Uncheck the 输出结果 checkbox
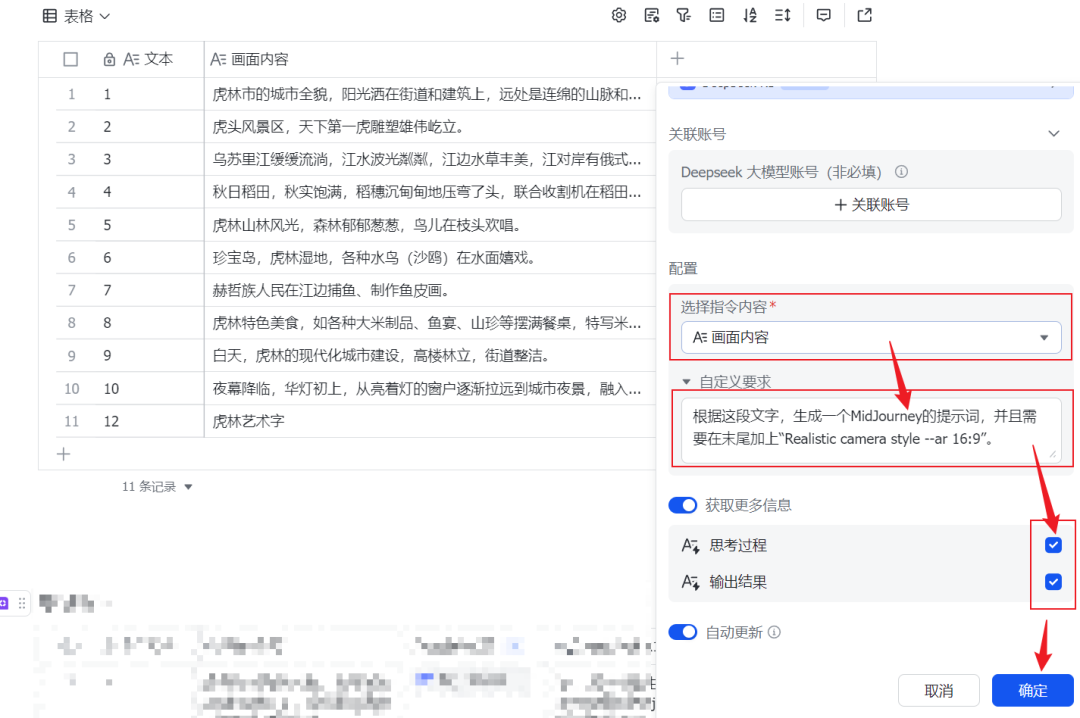 (1053, 581)
